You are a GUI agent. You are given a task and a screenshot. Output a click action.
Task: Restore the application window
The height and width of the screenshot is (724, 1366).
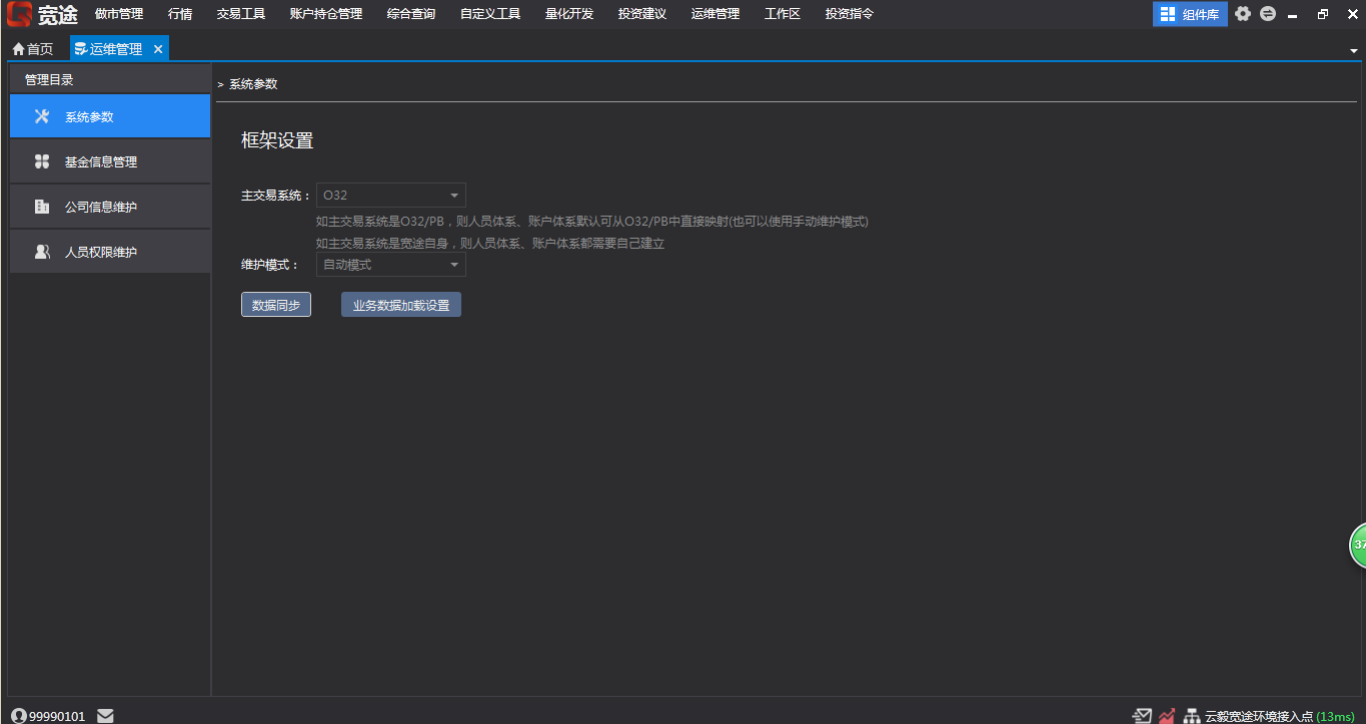pyautogui.click(x=1323, y=14)
